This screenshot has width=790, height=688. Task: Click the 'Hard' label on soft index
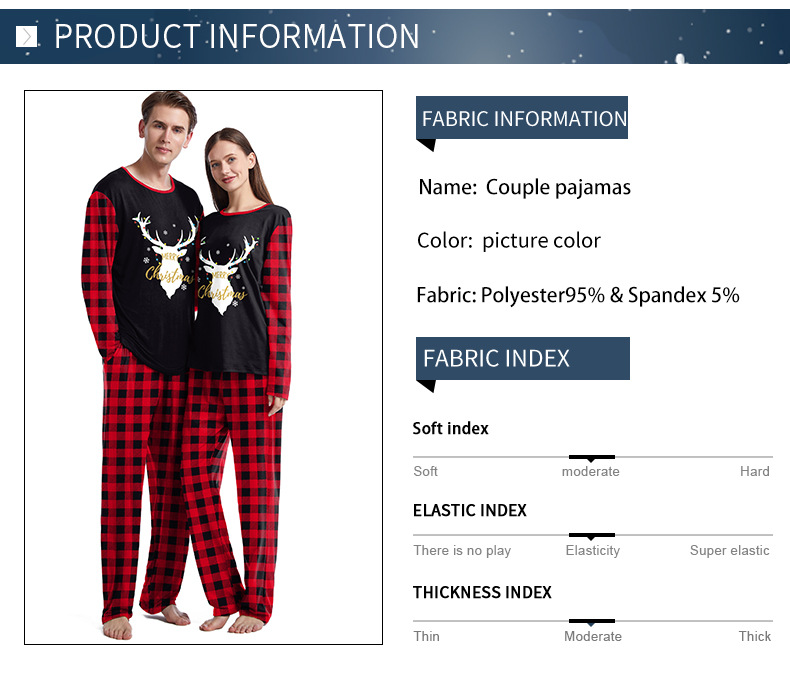click(x=754, y=471)
